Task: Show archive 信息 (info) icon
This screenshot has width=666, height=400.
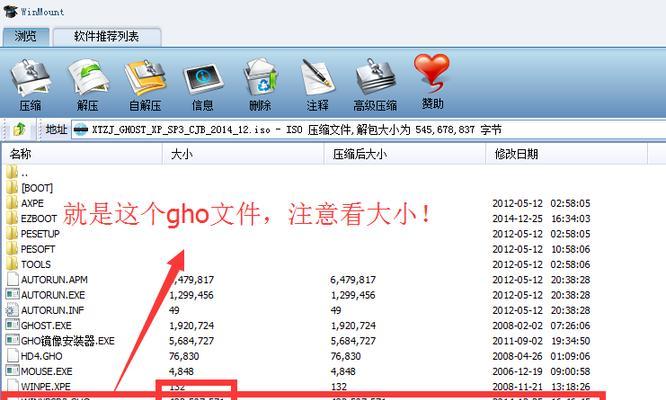Action: coord(203,79)
